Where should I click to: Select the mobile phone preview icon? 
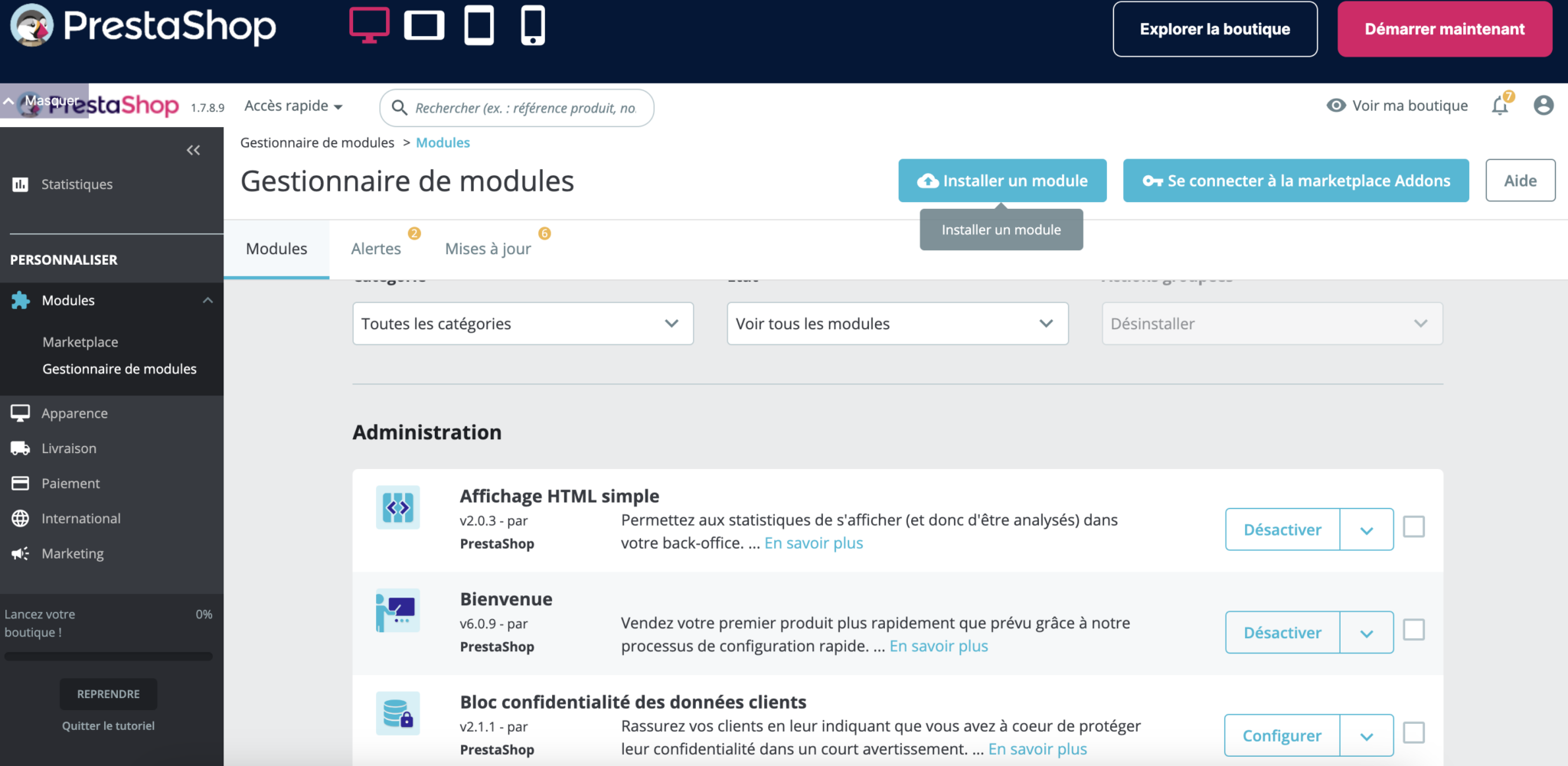click(532, 25)
